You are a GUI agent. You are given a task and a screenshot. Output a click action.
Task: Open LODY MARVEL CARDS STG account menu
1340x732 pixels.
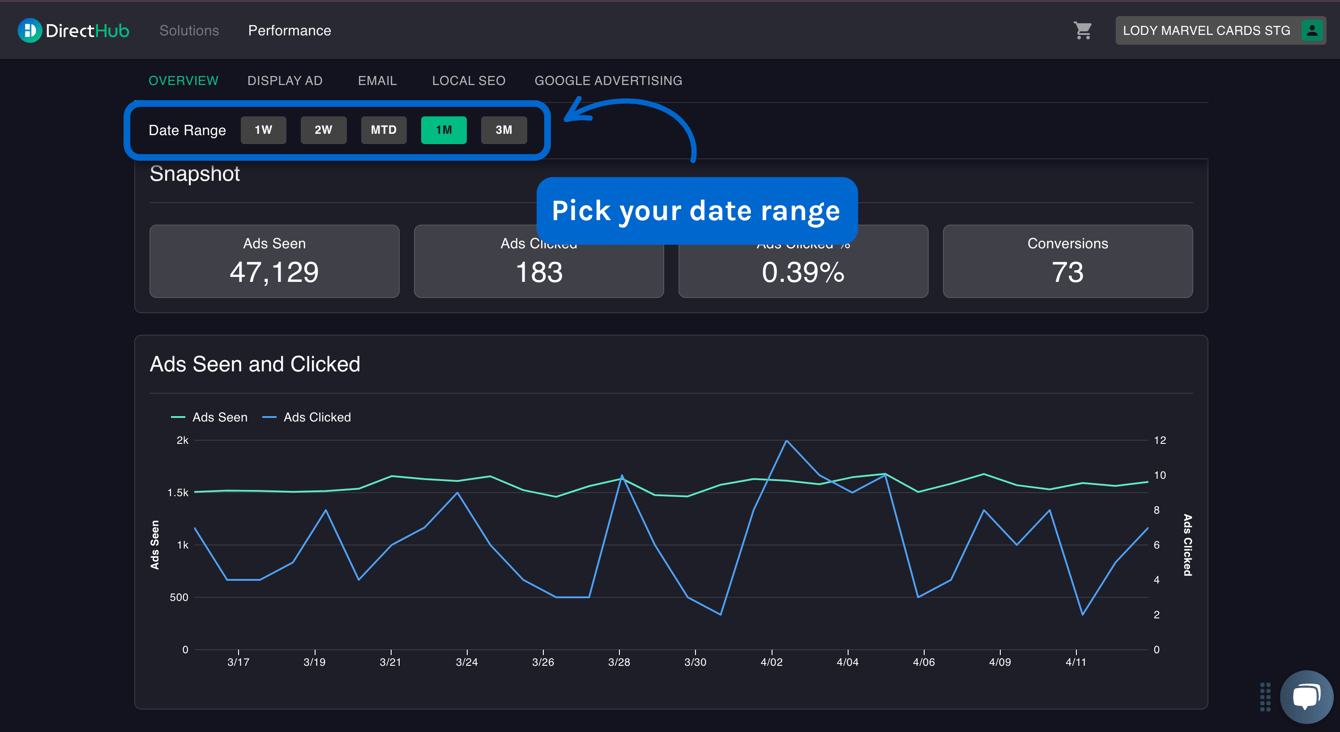coord(1220,31)
